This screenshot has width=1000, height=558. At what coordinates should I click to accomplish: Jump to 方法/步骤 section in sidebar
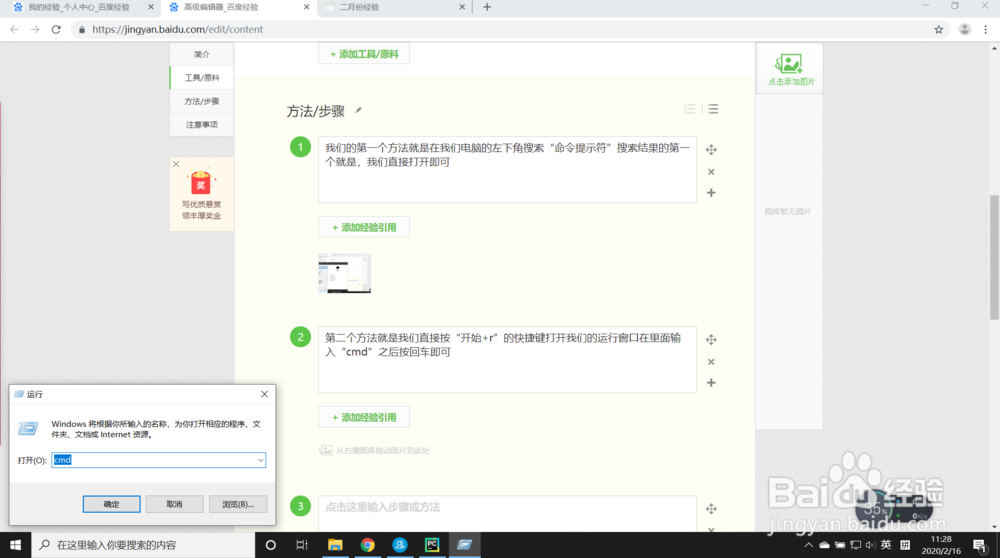(202, 101)
